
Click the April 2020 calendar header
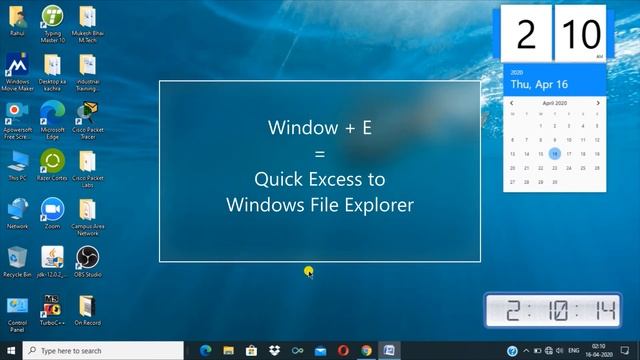(554, 103)
